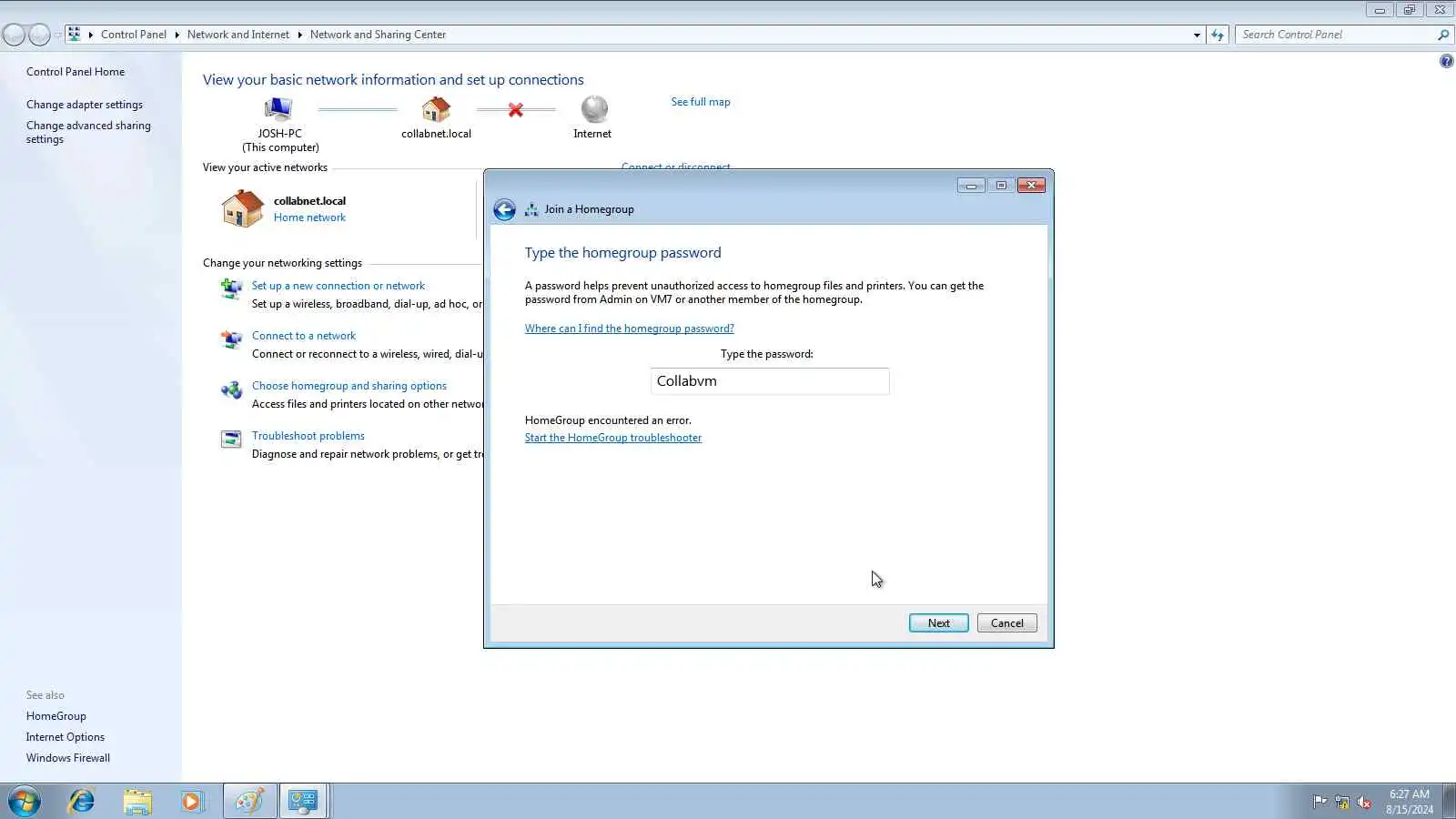Click the muted volume tray icon
The image size is (1456, 819).
[x=1364, y=802]
